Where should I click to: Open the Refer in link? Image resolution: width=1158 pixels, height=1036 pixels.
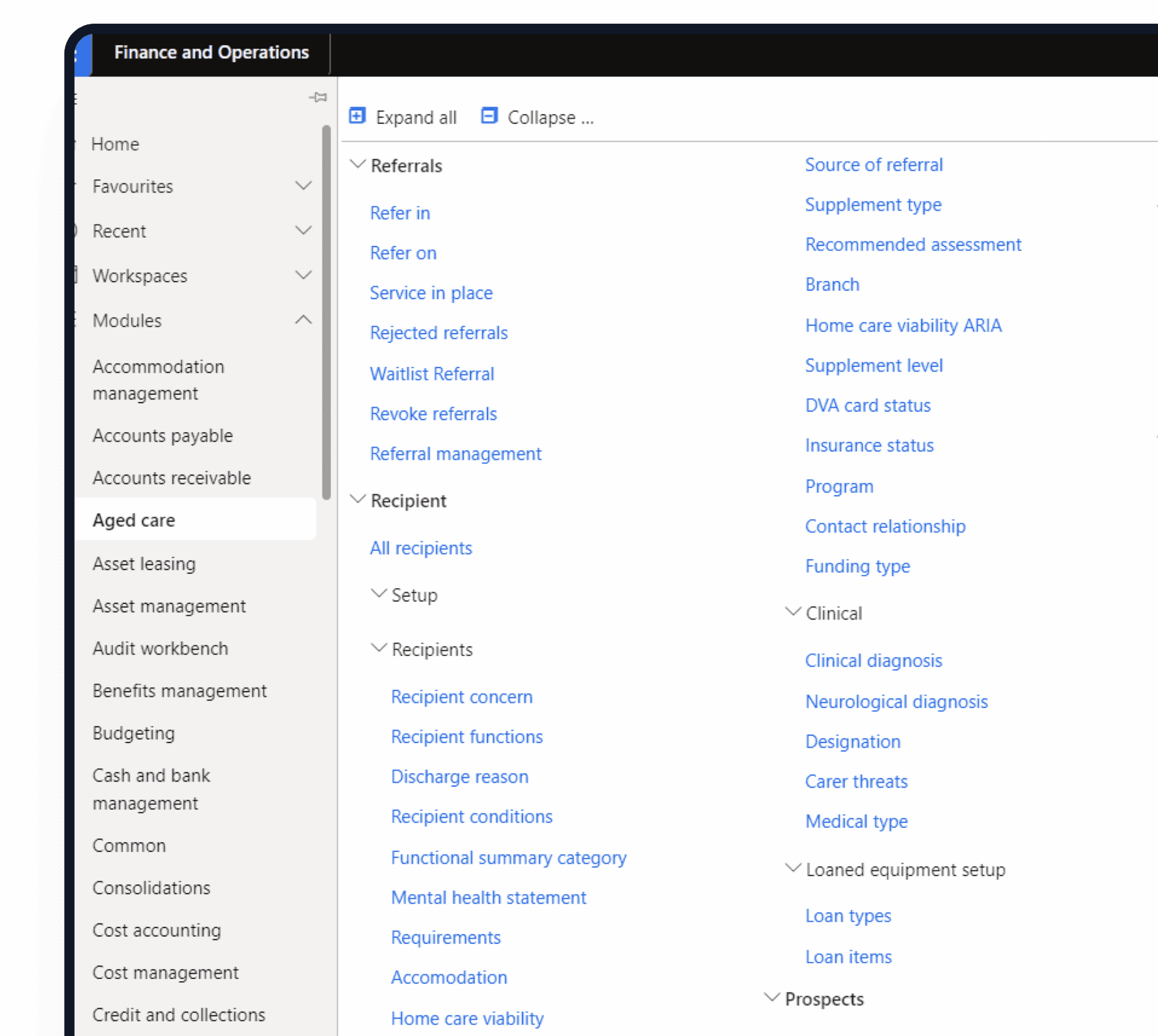[x=400, y=213]
